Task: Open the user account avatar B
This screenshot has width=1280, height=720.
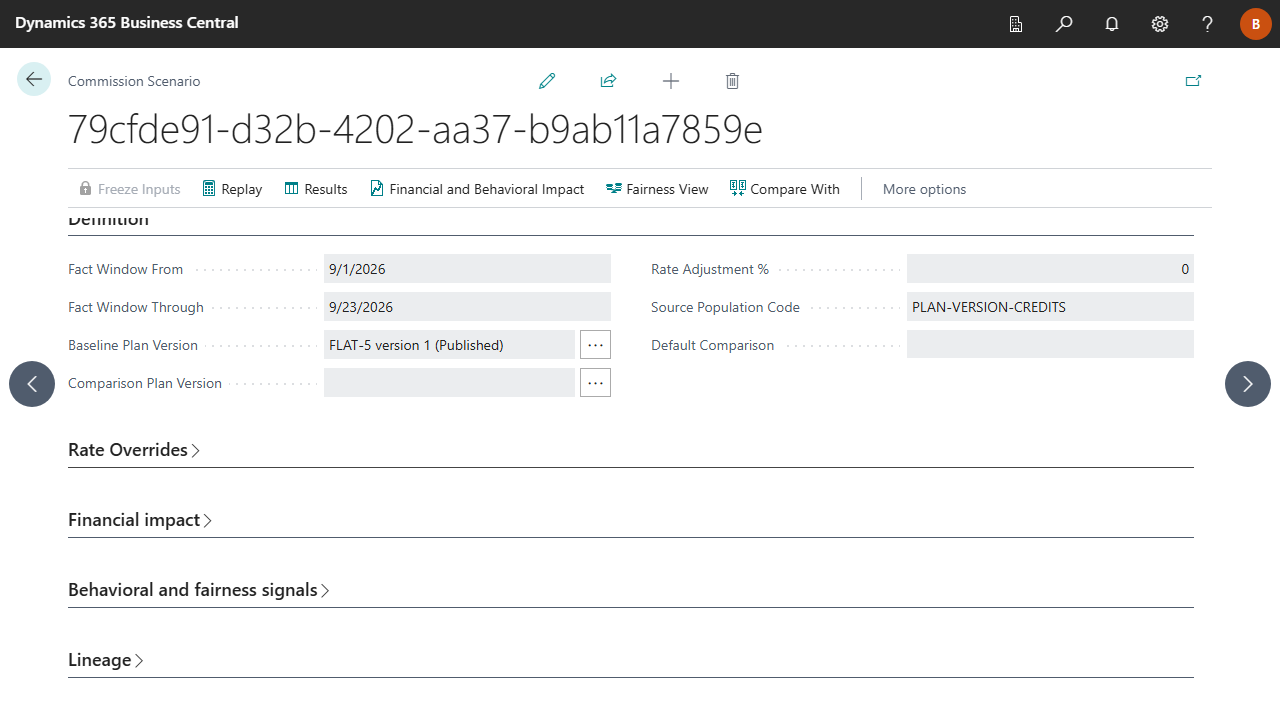Action: click(1256, 24)
